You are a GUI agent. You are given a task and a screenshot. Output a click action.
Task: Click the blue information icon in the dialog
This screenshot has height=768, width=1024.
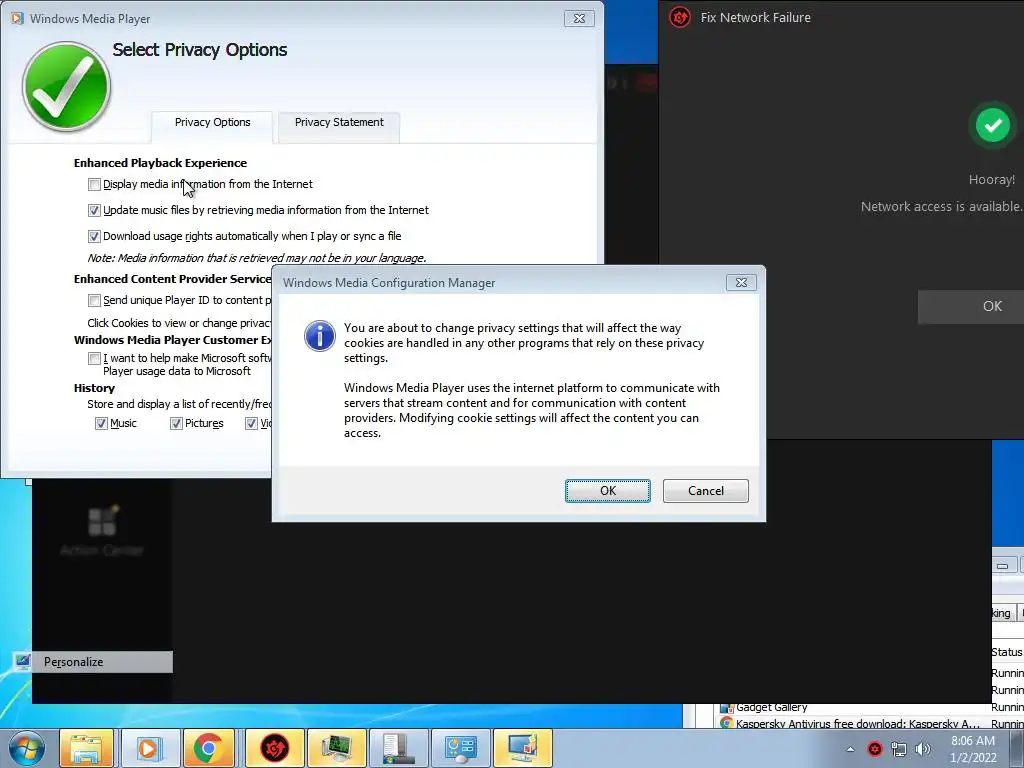click(319, 336)
